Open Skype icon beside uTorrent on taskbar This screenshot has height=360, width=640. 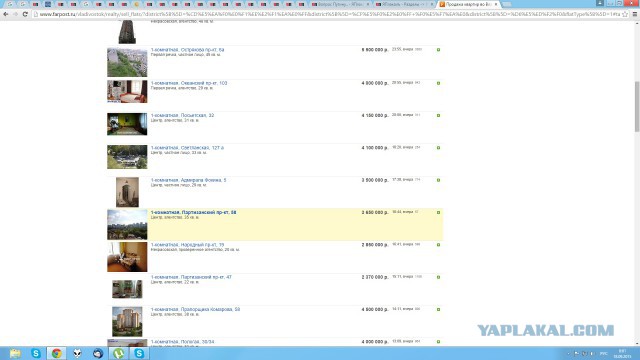(x=139, y=353)
